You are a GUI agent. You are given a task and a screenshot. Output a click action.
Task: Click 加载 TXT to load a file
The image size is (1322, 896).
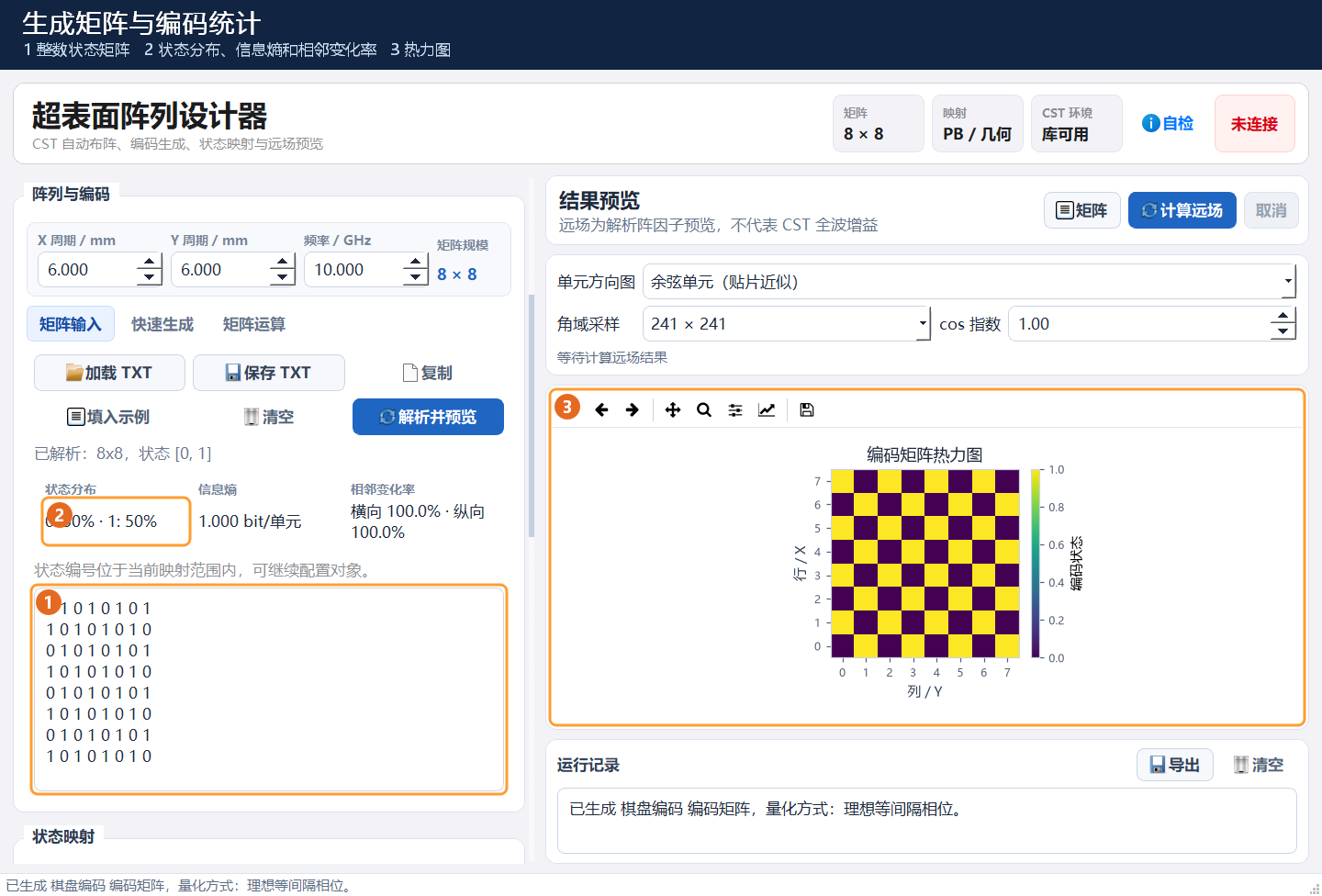click(x=109, y=373)
